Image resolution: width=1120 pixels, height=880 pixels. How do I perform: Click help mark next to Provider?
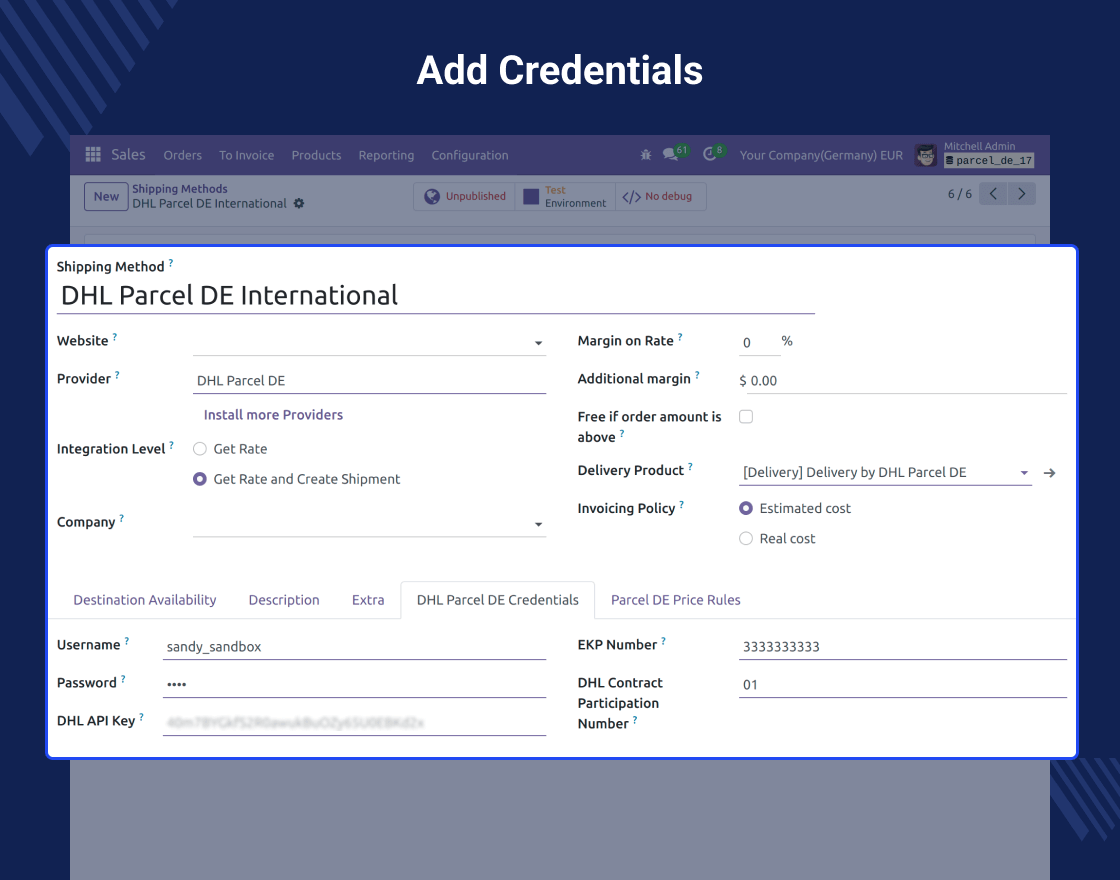coord(117,374)
